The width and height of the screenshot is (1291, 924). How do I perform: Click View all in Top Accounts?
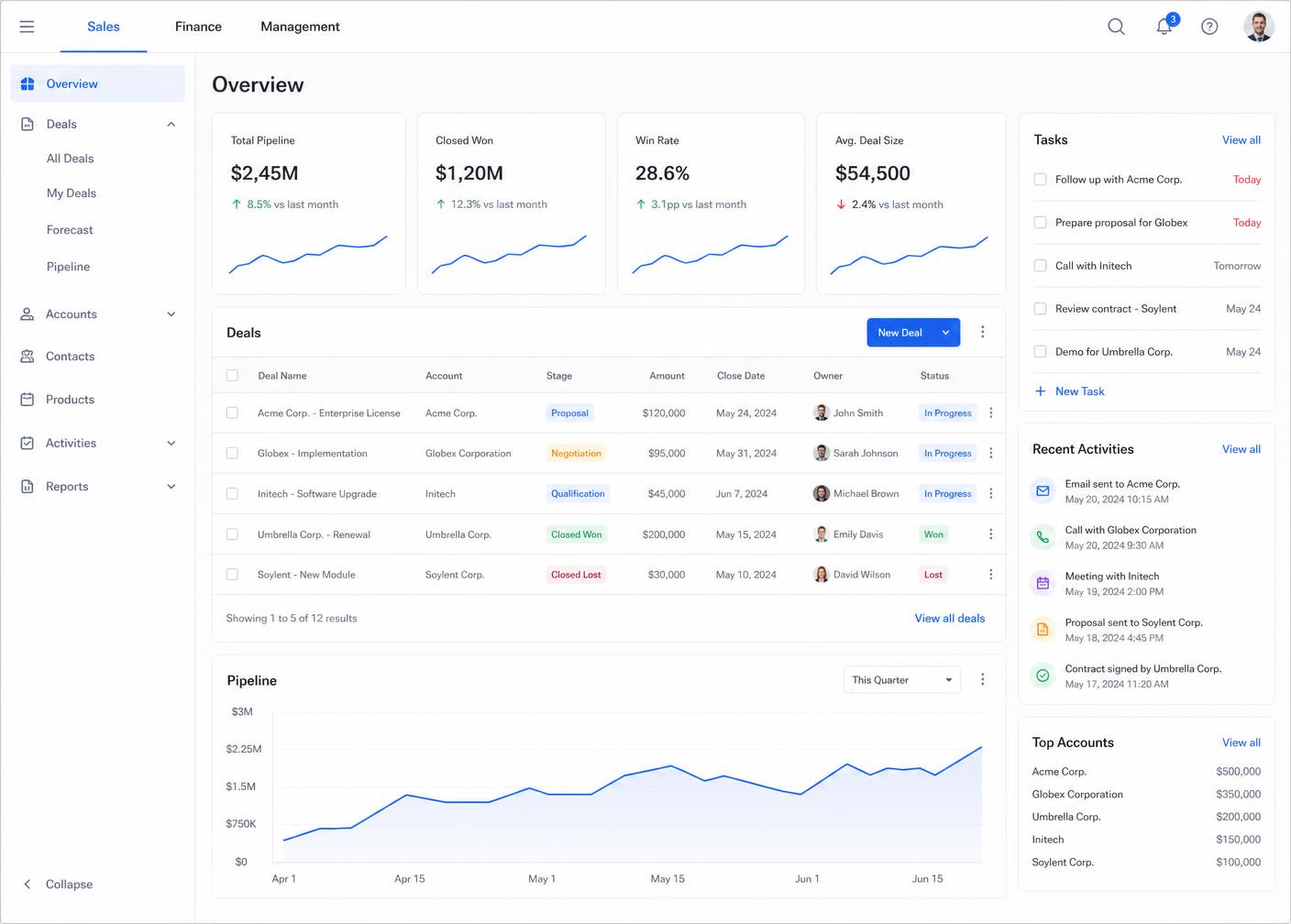[x=1241, y=742]
